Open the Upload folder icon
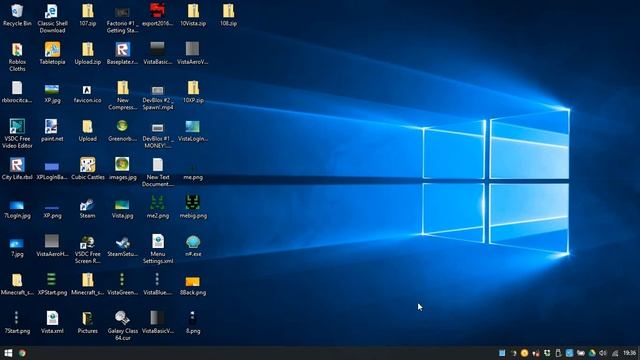Screen dimensions: 640x360 [87, 130]
